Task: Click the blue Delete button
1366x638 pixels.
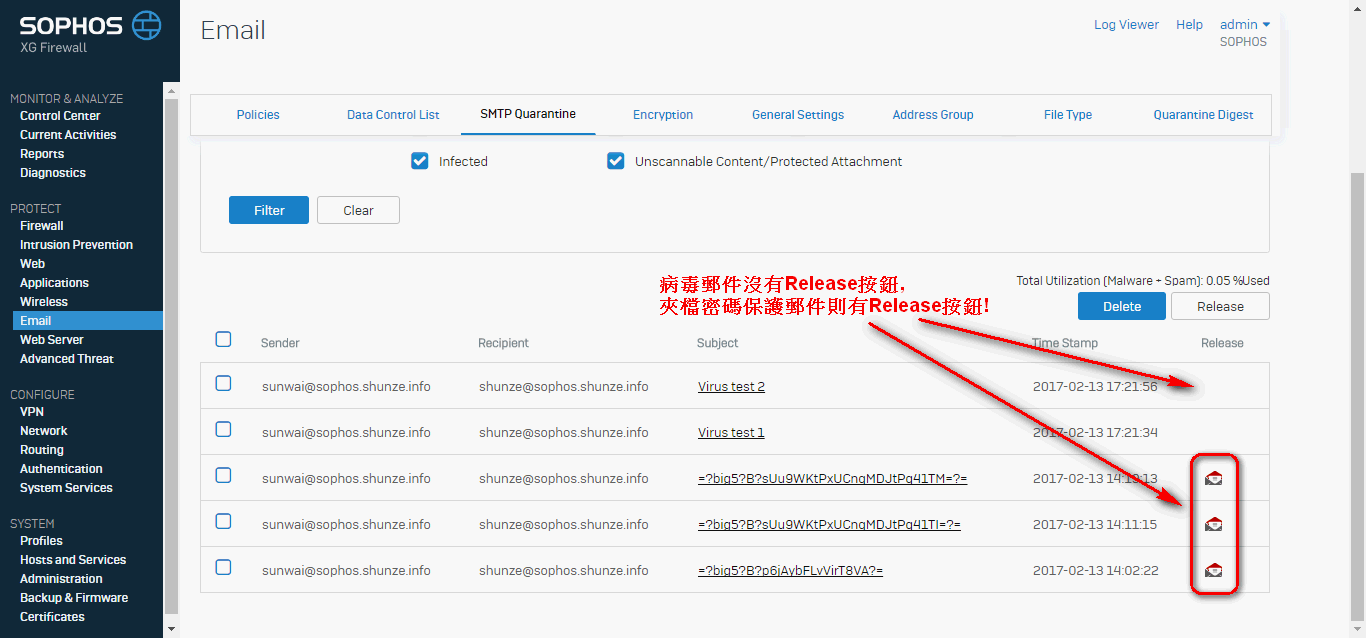Action: pos(1122,306)
